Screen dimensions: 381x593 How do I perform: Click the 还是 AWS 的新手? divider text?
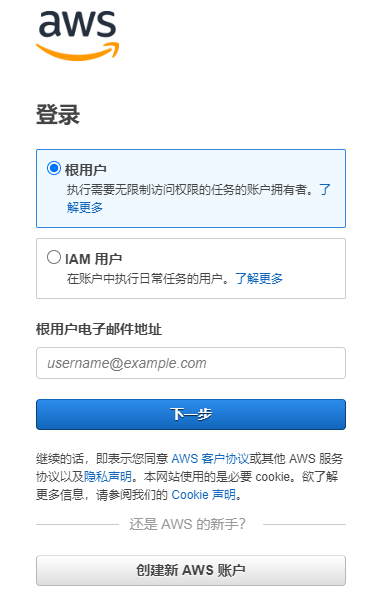pos(188,524)
